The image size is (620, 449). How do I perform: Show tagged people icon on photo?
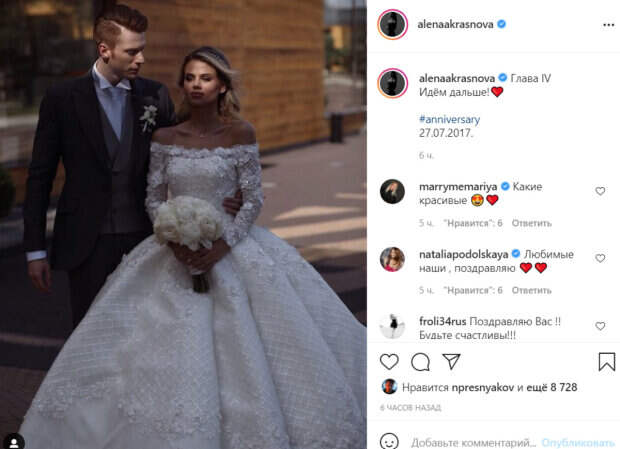14,441
